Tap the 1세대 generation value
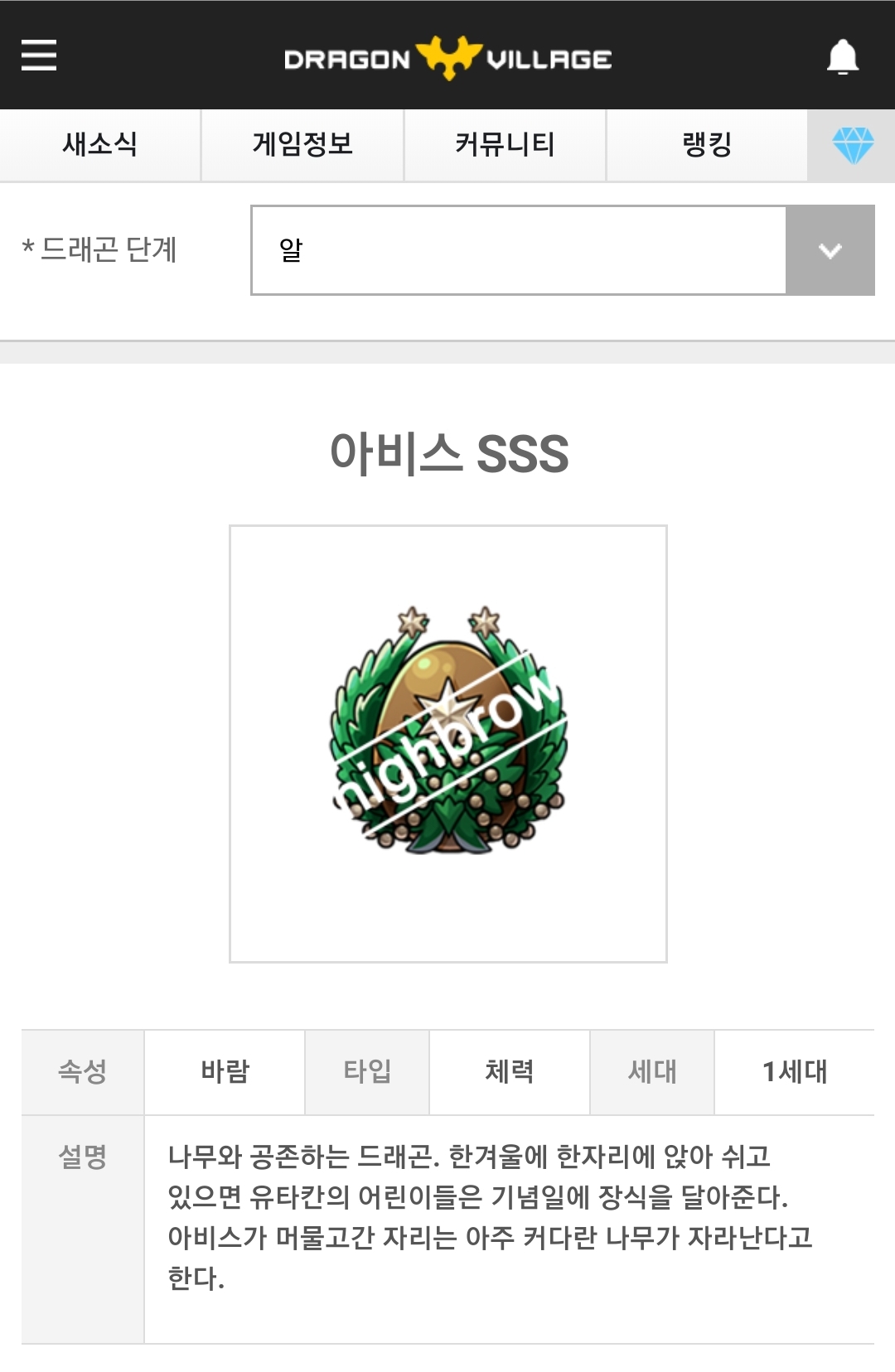 click(x=794, y=1071)
